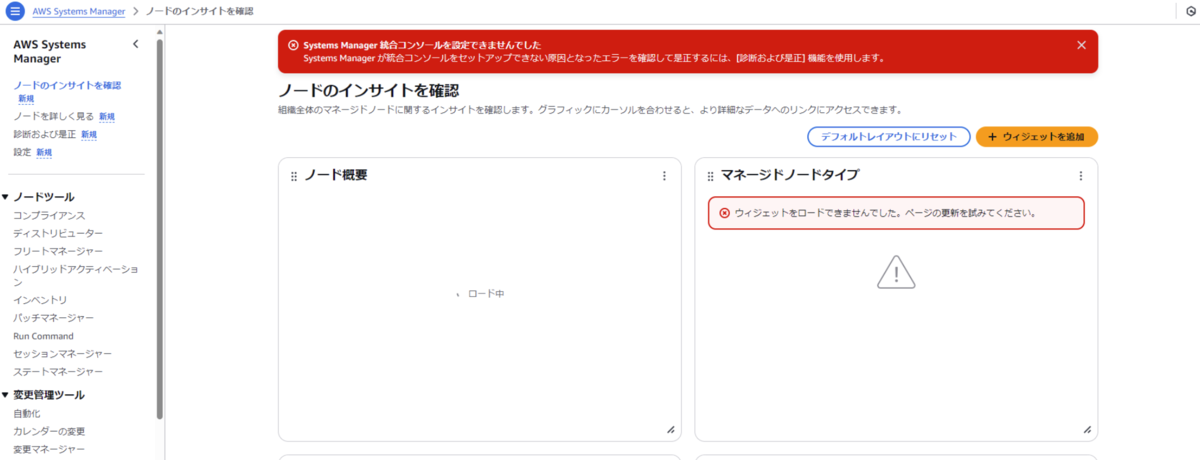
Task: Select 変更マネージャー in sidebar
Action: click(49, 450)
